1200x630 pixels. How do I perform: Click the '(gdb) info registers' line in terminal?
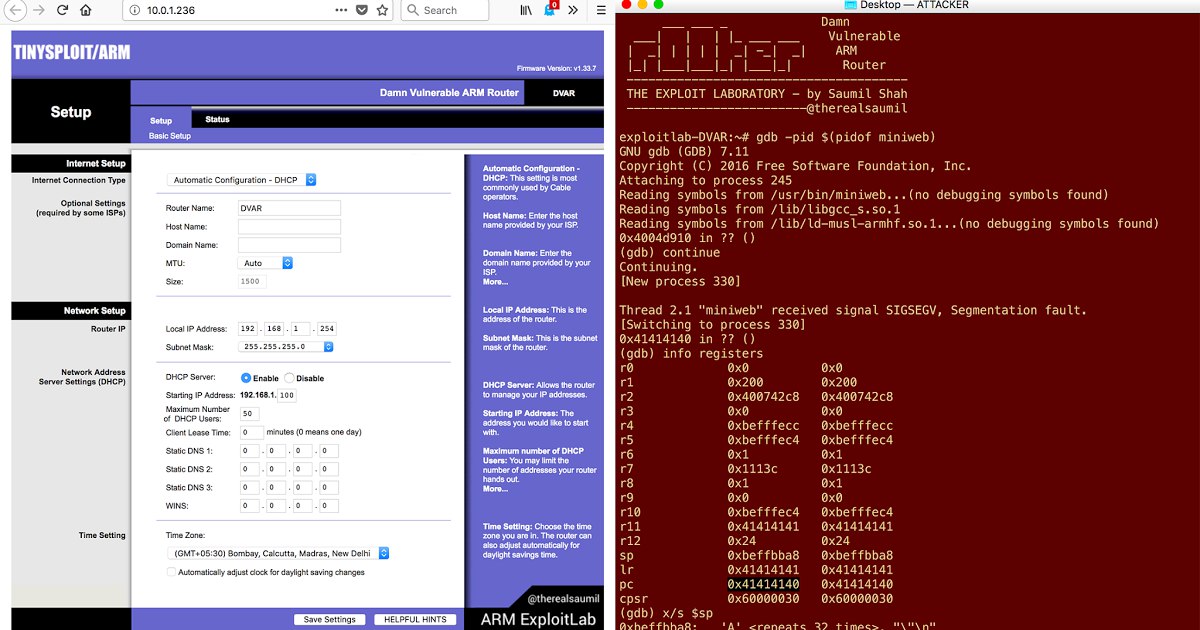pos(691,353)
